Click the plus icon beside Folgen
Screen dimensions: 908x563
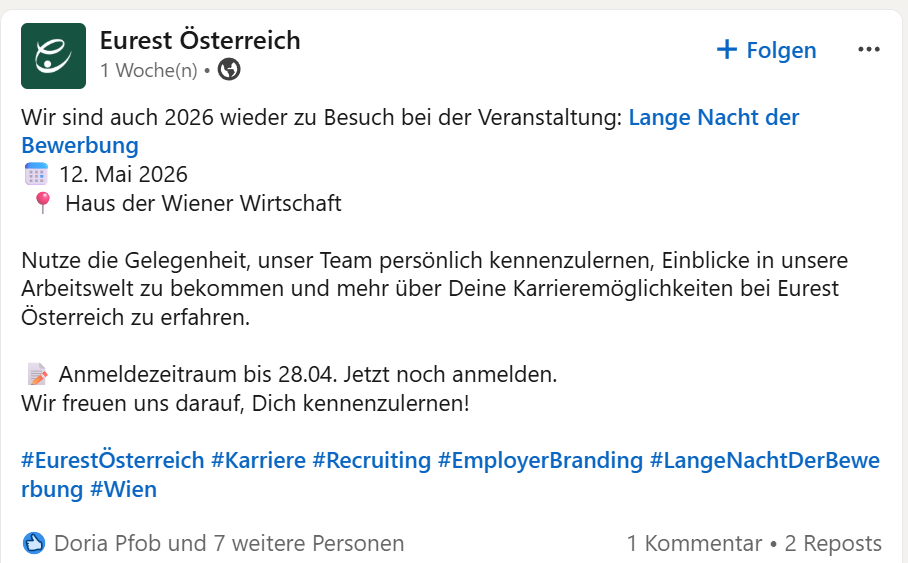point(727,50)
